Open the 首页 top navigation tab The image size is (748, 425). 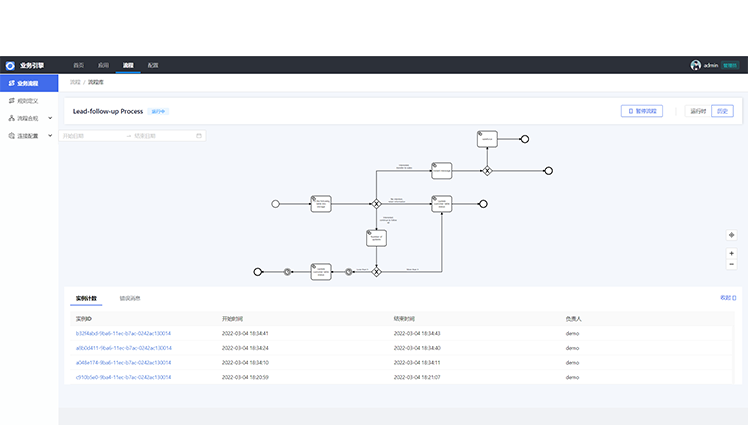(78, 65)
